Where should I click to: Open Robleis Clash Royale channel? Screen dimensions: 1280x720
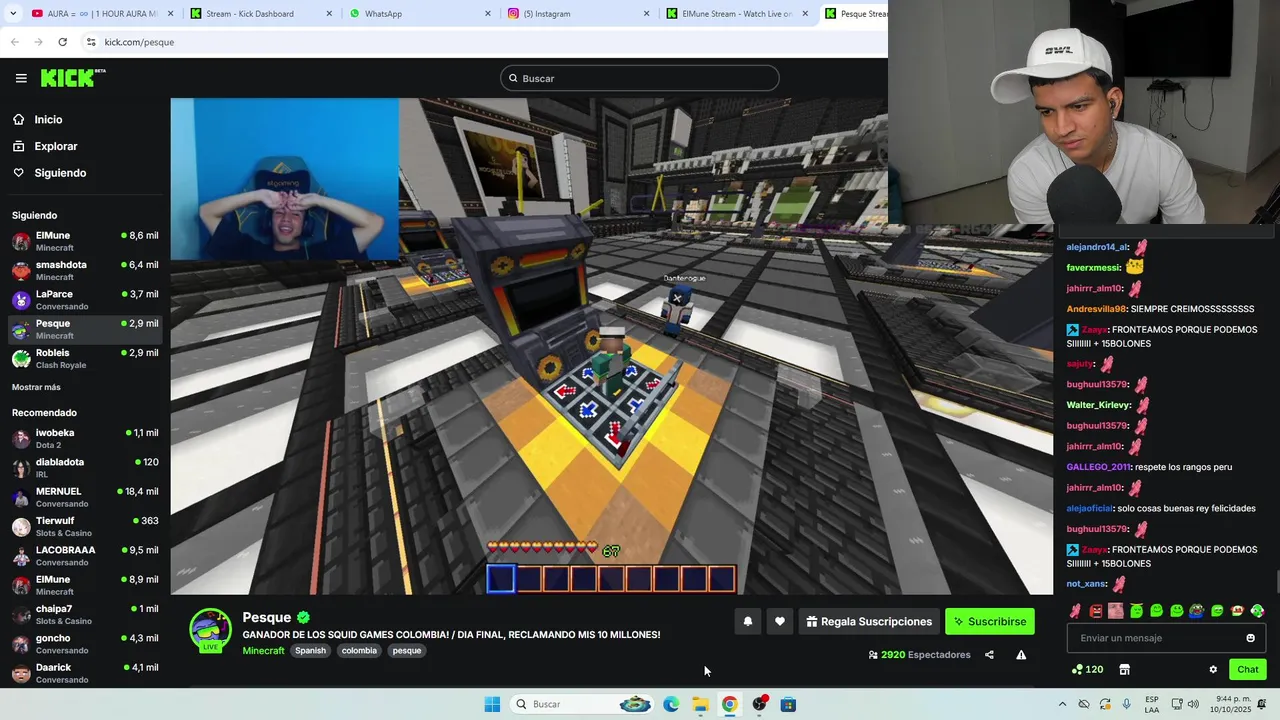point(85,358)
